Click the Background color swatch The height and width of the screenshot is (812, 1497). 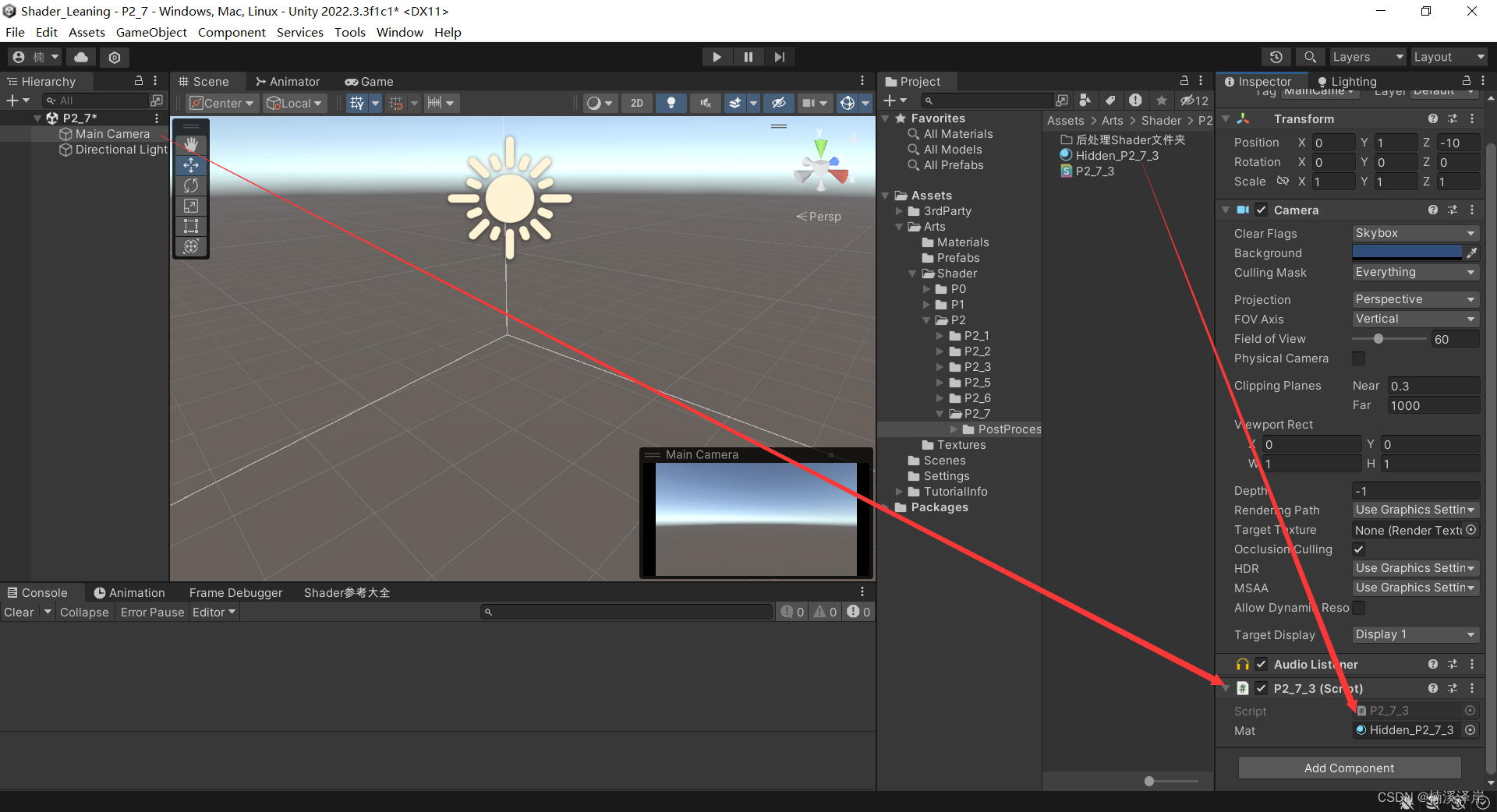(1407, 252)
